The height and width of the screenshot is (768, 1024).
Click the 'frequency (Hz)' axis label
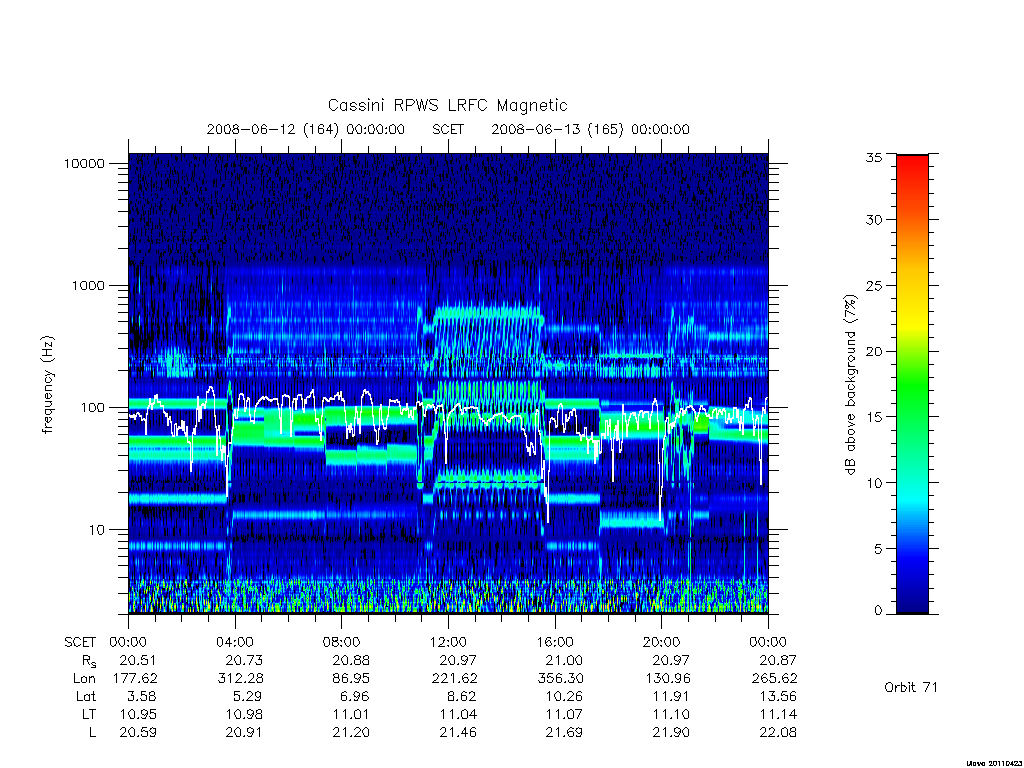(48, 385)
